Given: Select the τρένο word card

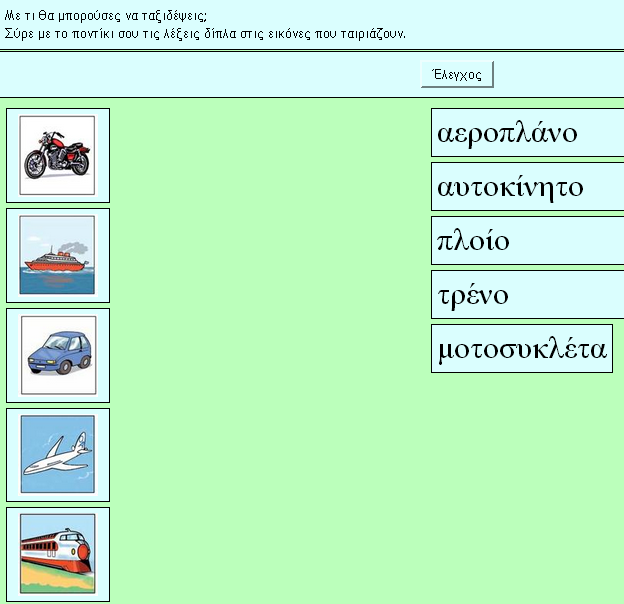Looking at the screenshot, I should coord(527,295).
